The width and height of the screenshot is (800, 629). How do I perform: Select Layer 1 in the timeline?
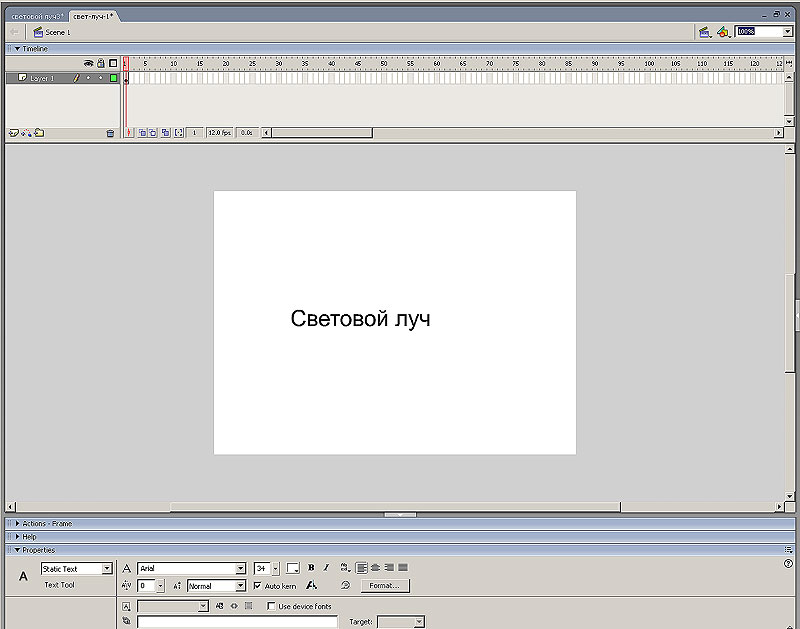click(x=42, y=77)
